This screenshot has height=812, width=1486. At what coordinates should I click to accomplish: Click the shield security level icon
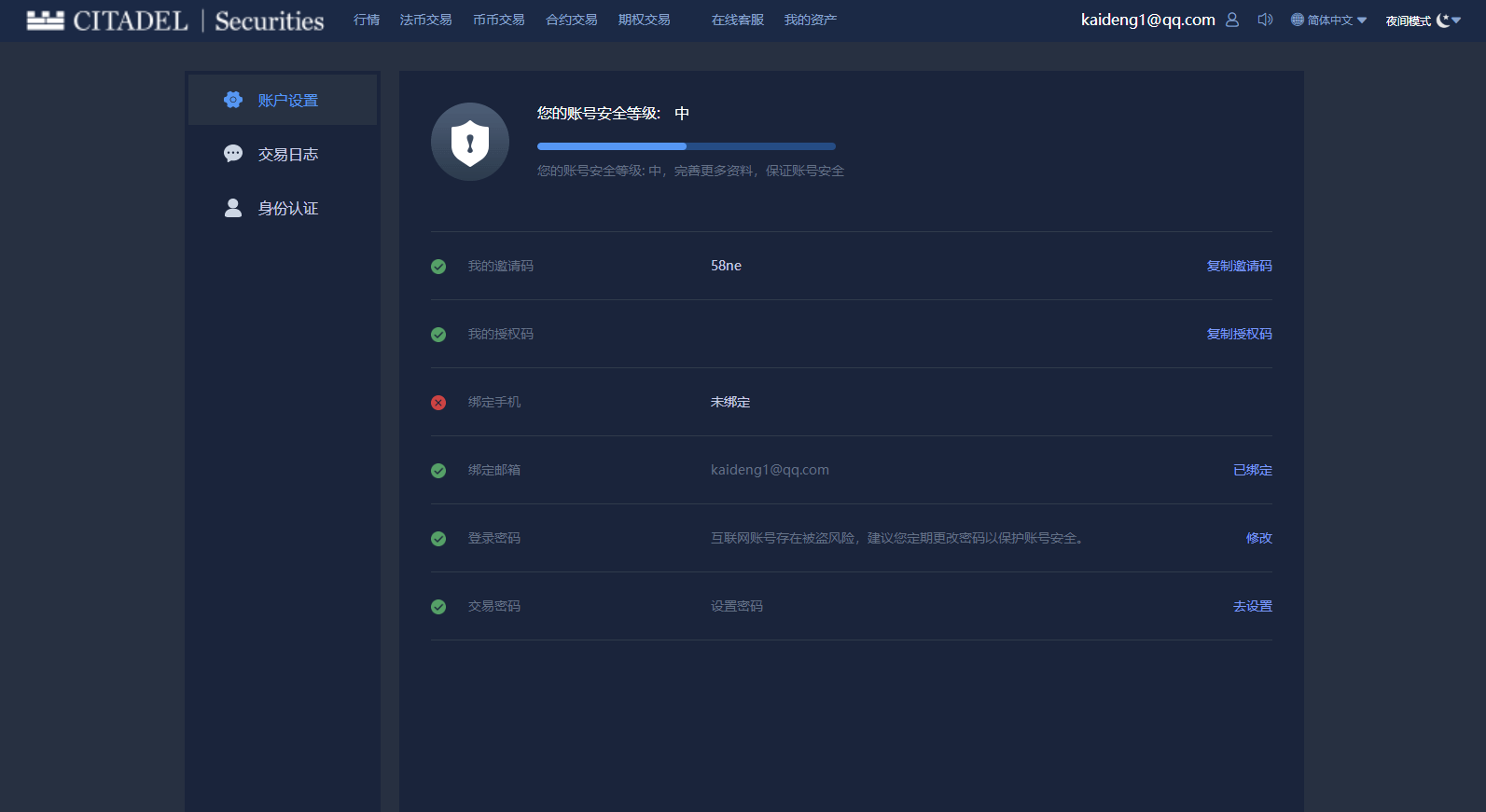(x=470, y=142)
